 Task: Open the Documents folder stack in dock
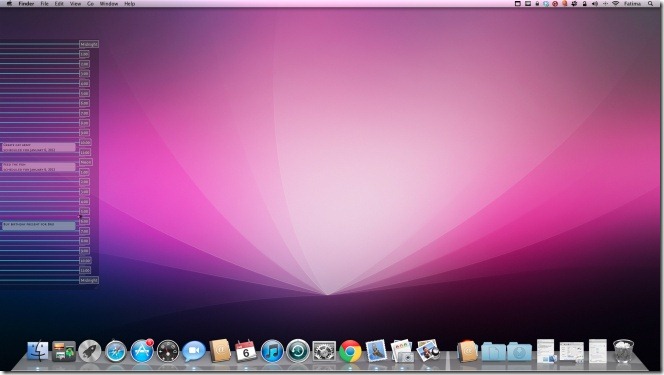[494, 352]
